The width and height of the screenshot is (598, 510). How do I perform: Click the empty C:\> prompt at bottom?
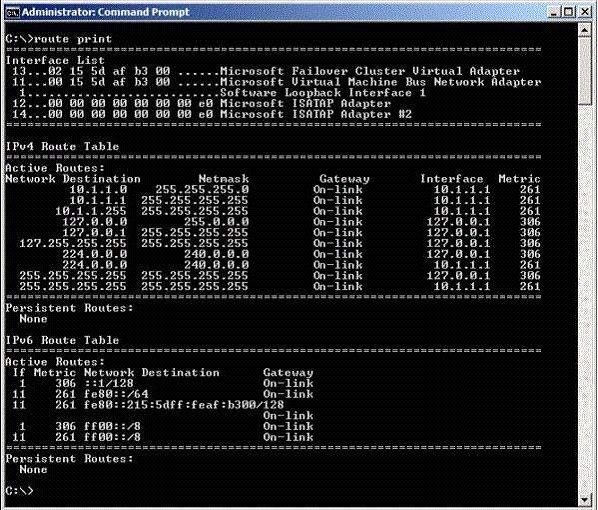19,491
